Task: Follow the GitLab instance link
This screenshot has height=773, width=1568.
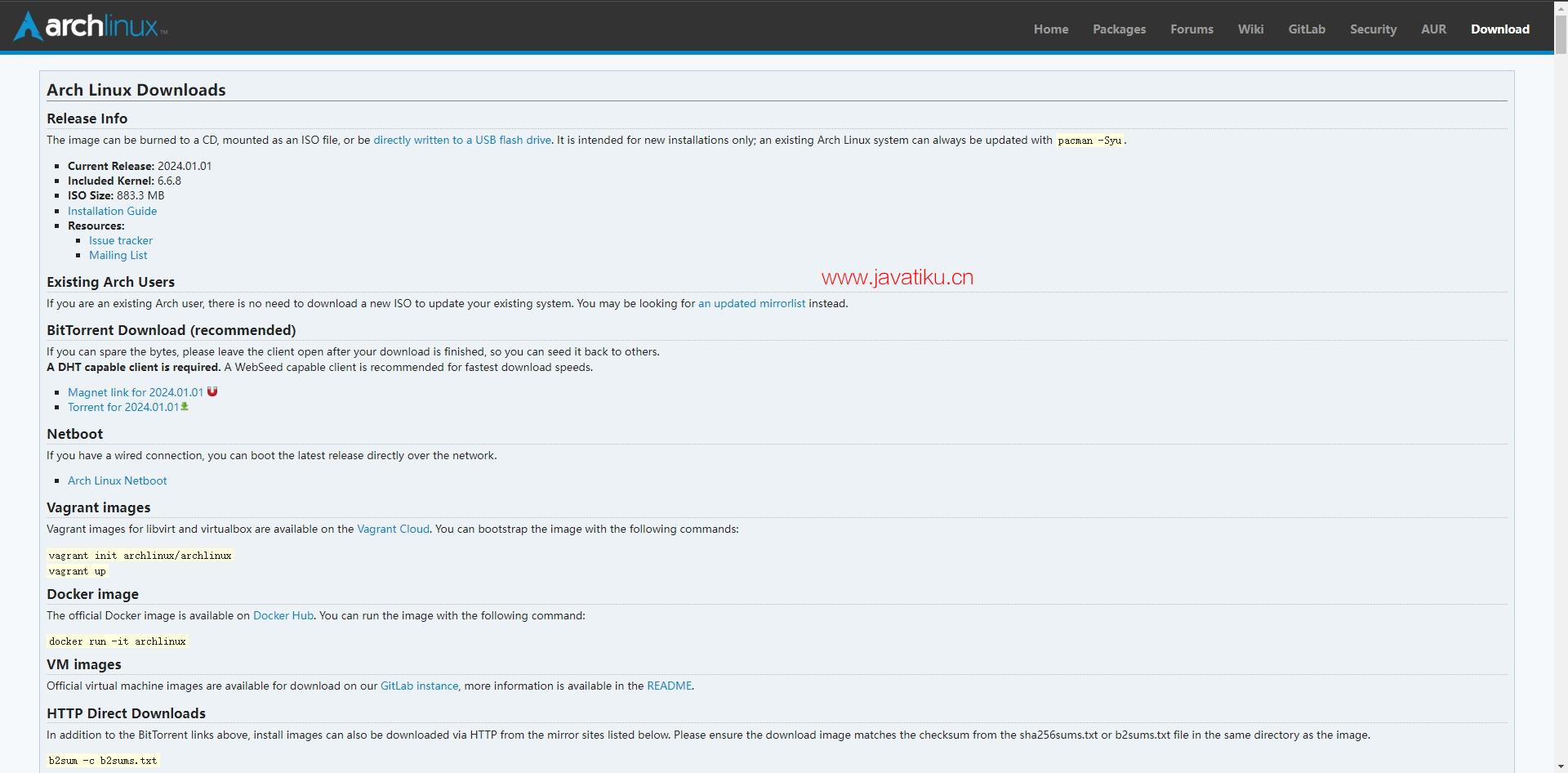Action: (419, 686)
